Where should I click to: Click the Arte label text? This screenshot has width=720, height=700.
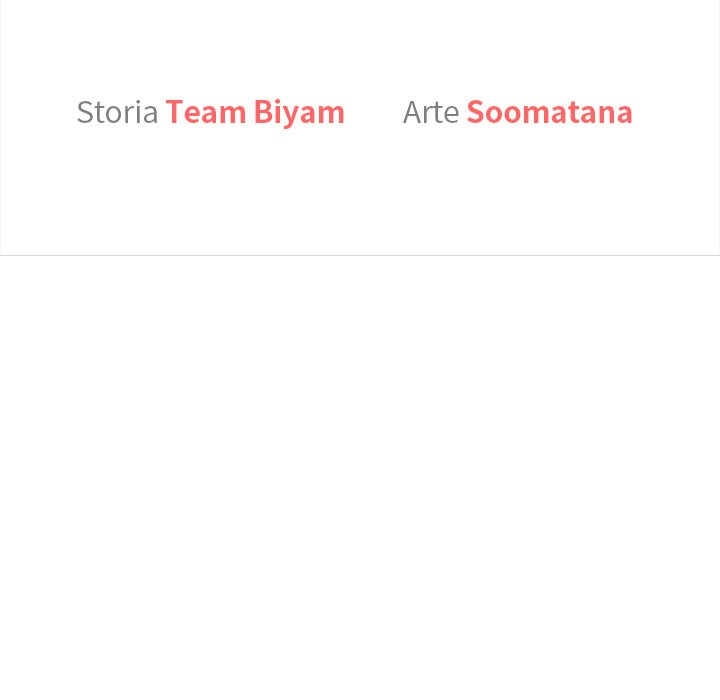pyautogui.click(x=430, y=112)
